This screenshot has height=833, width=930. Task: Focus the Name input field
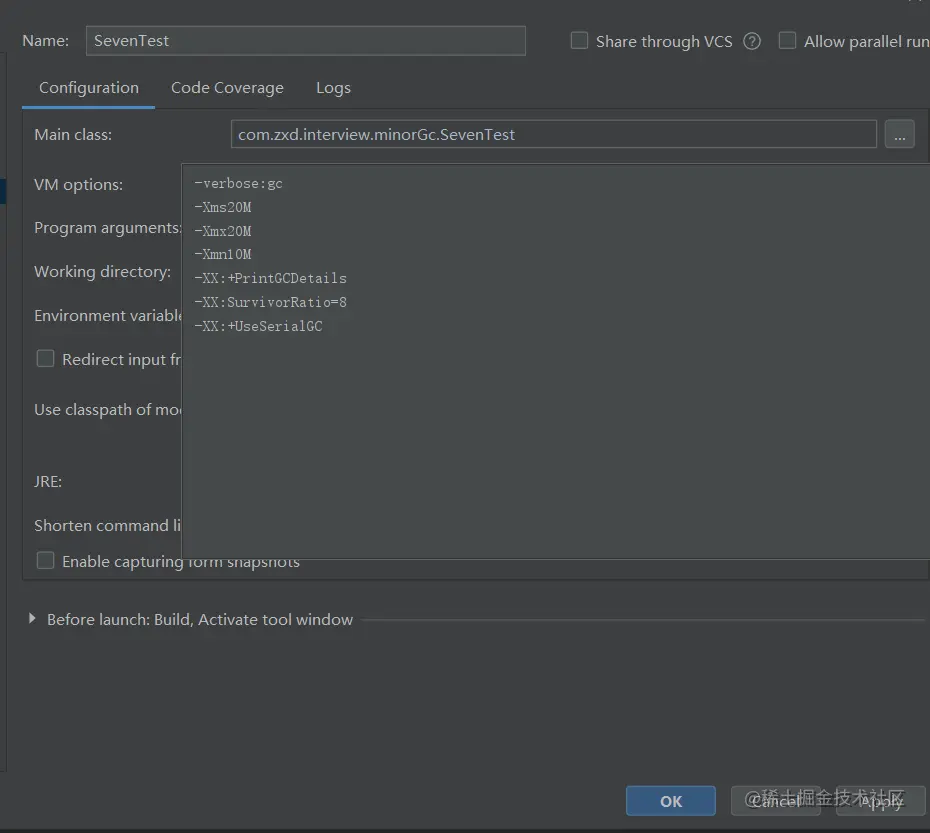(305, 40)
